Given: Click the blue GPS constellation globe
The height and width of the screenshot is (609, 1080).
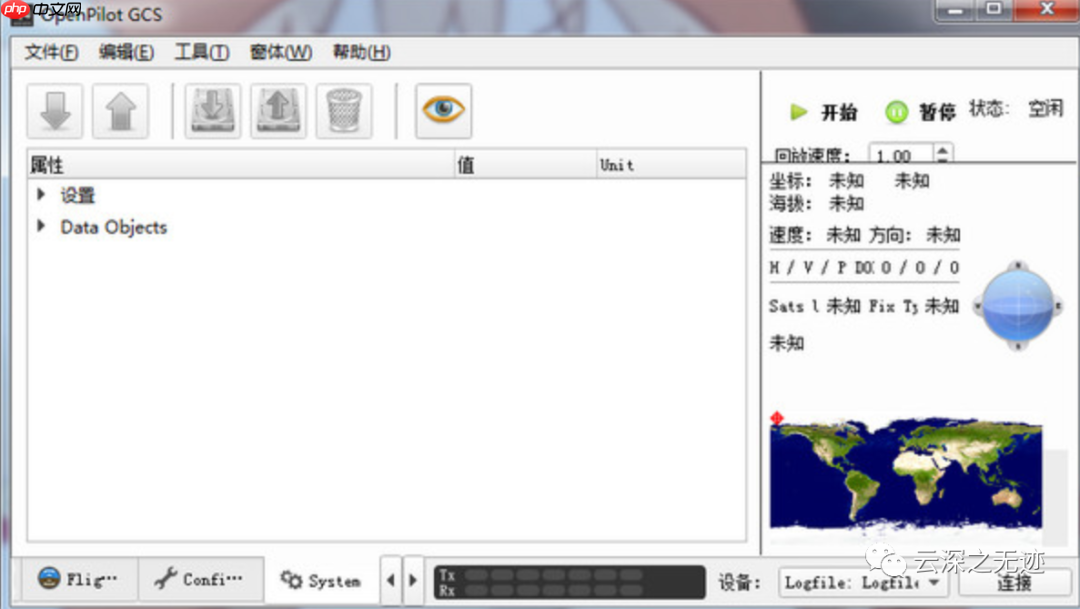Looking at the screenshot, I should [x=1017, y=305].
